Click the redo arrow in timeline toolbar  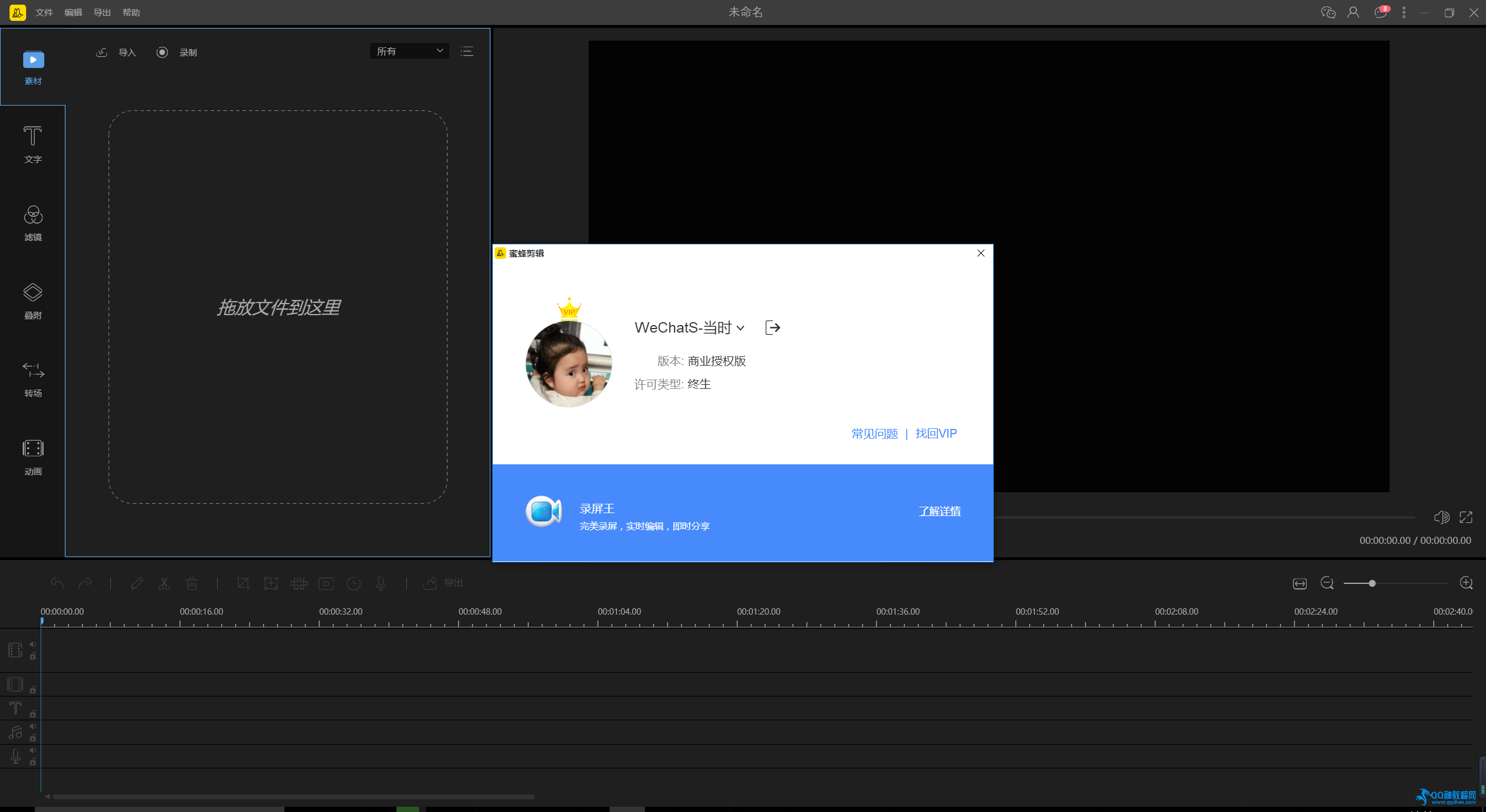(85, 583)
